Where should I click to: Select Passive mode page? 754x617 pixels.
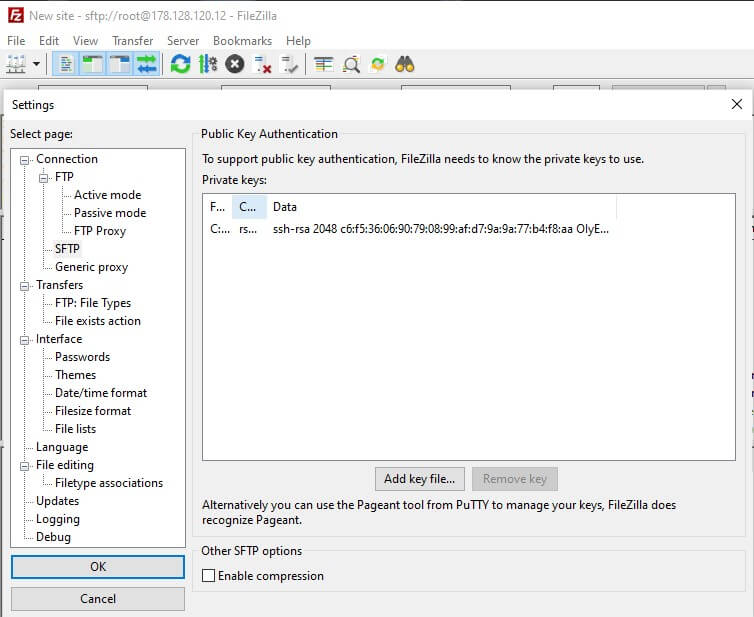tap(110, 213)
